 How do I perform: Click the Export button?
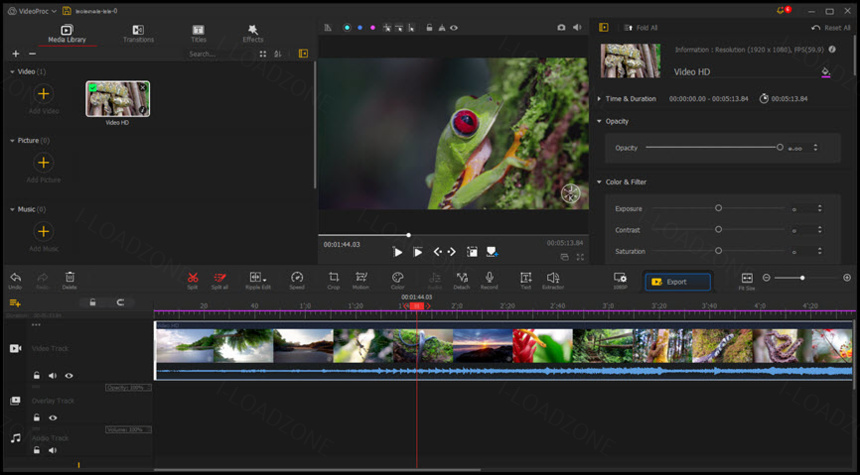[678, 282]
